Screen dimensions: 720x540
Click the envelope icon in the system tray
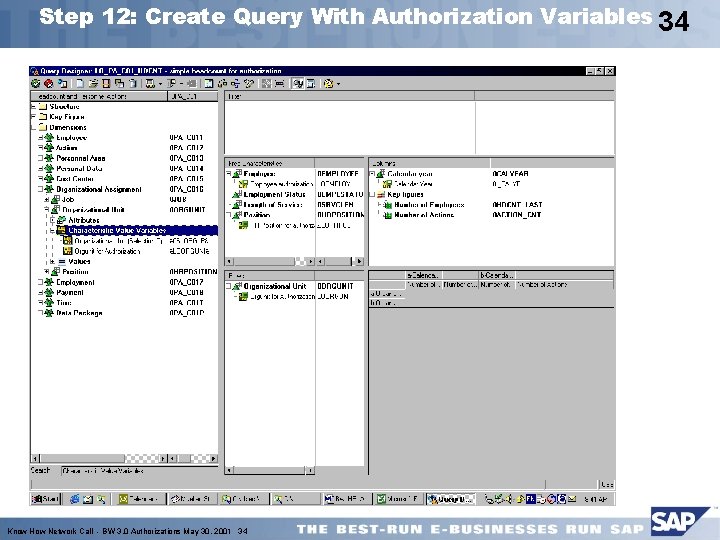pyautogui.click(x=572, y=499)
